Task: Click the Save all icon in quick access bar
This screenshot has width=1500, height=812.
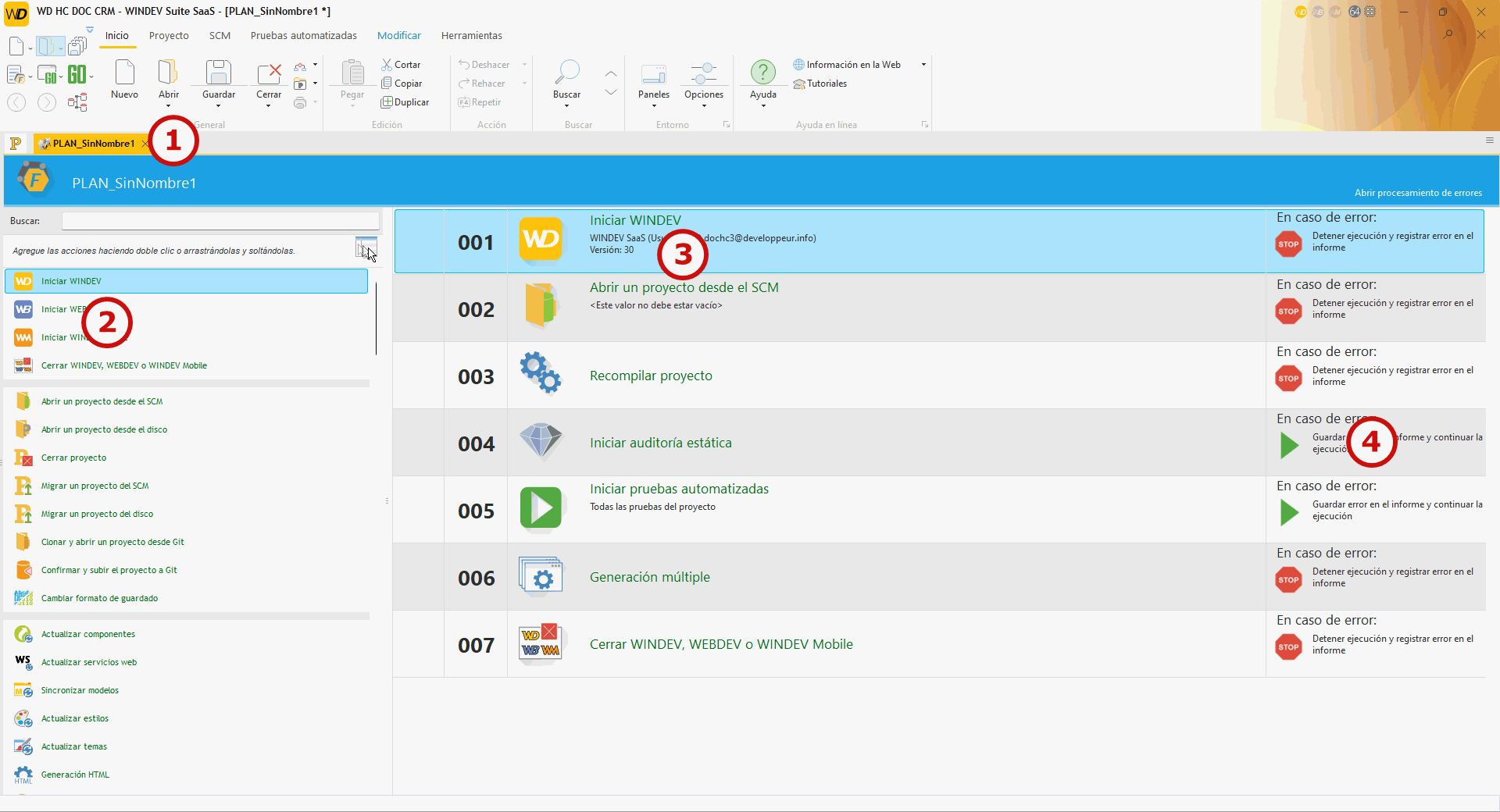Action: pos(77,47)
